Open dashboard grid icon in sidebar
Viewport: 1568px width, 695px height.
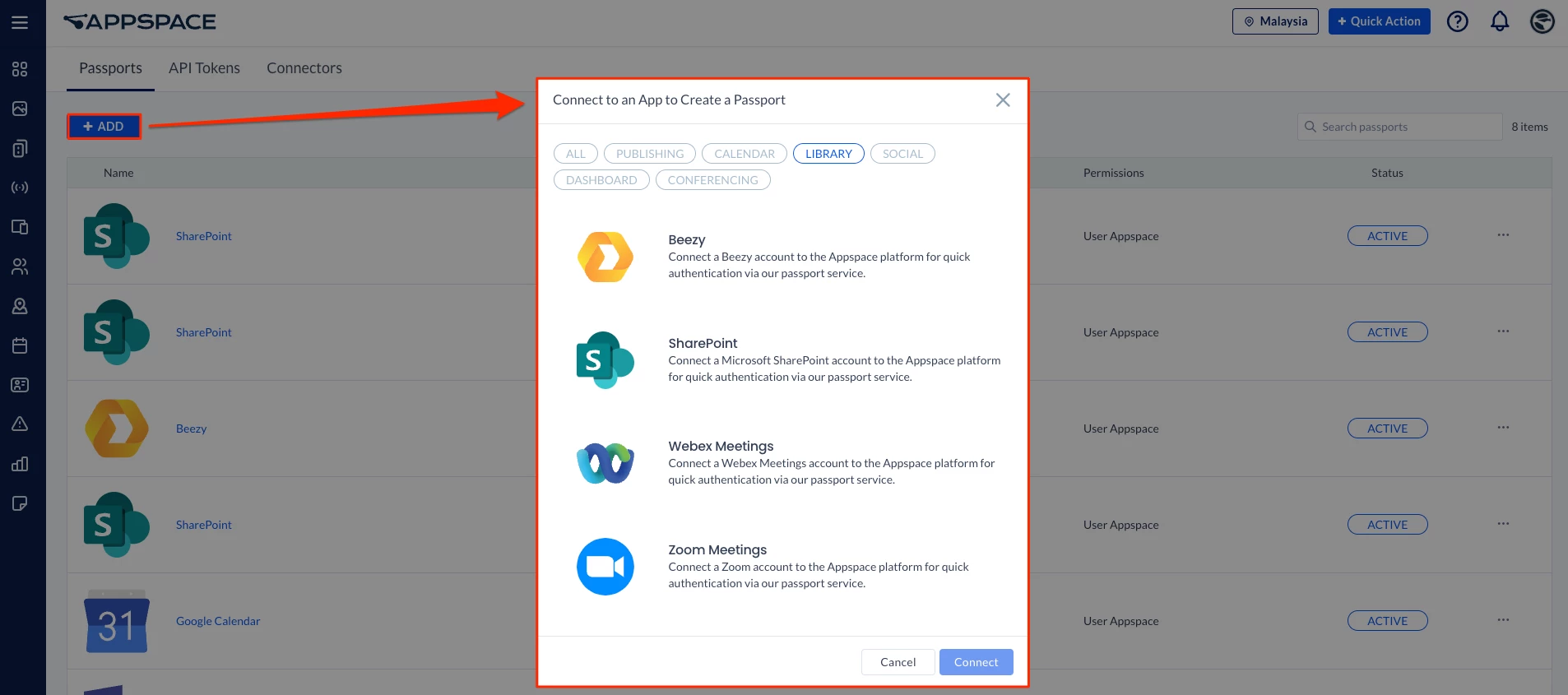pyautogui.click(x=20, y=69)
